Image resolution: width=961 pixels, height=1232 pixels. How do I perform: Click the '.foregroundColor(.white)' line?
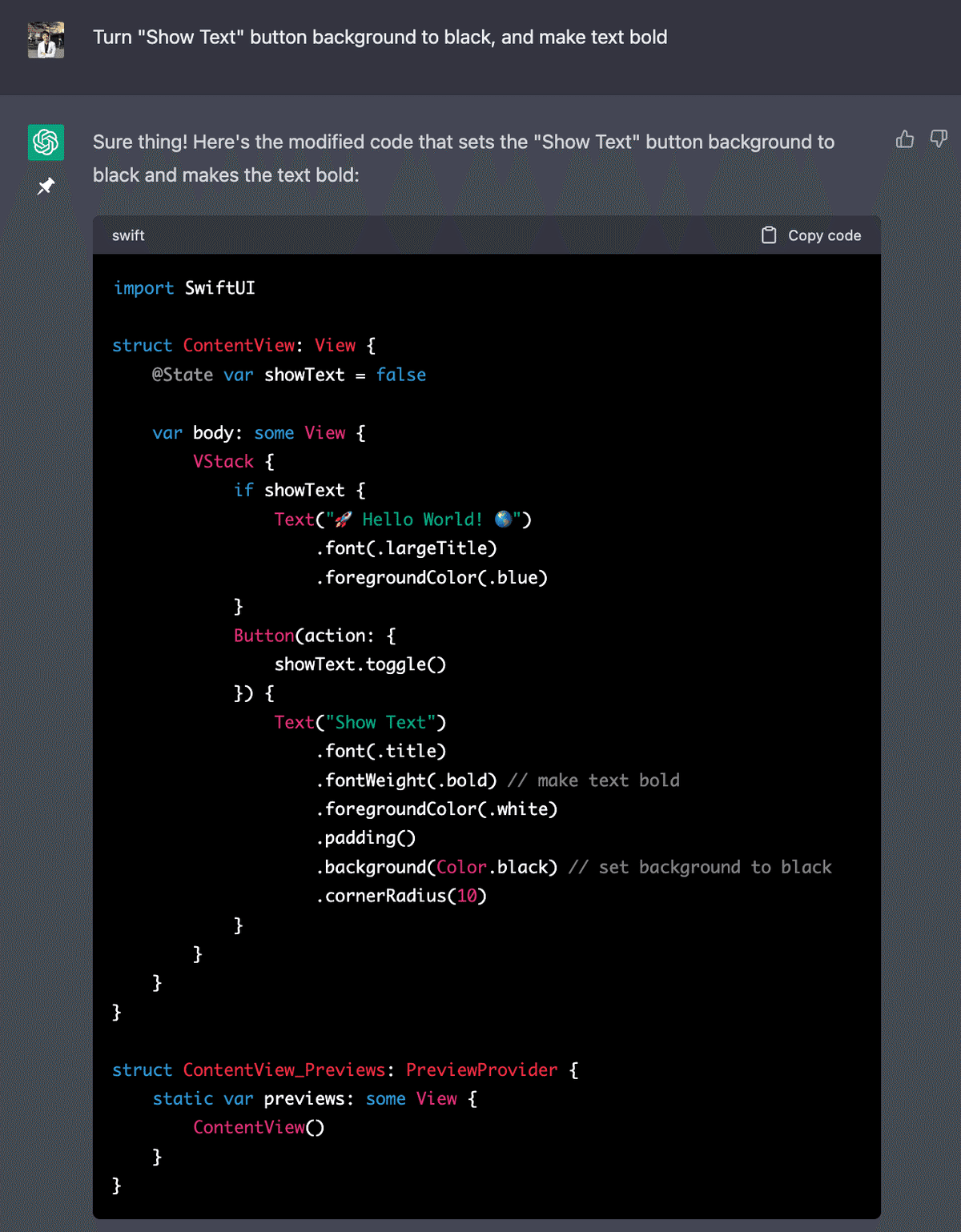436,809
